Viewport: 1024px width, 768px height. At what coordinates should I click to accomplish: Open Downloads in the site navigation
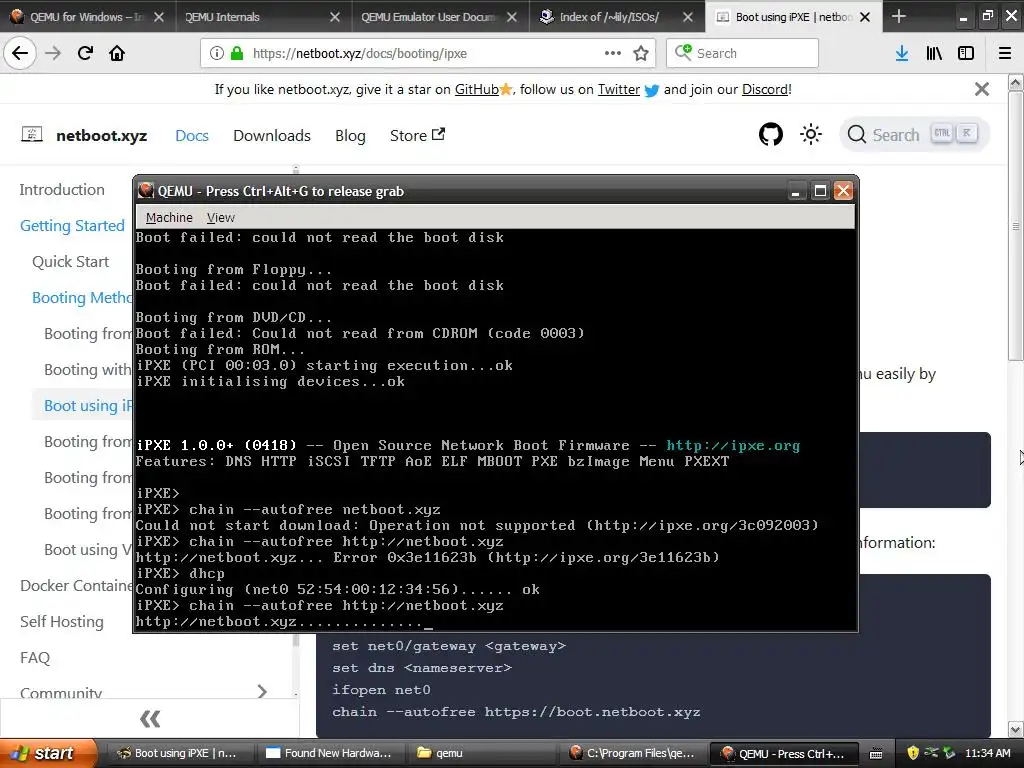click(272, 135)
